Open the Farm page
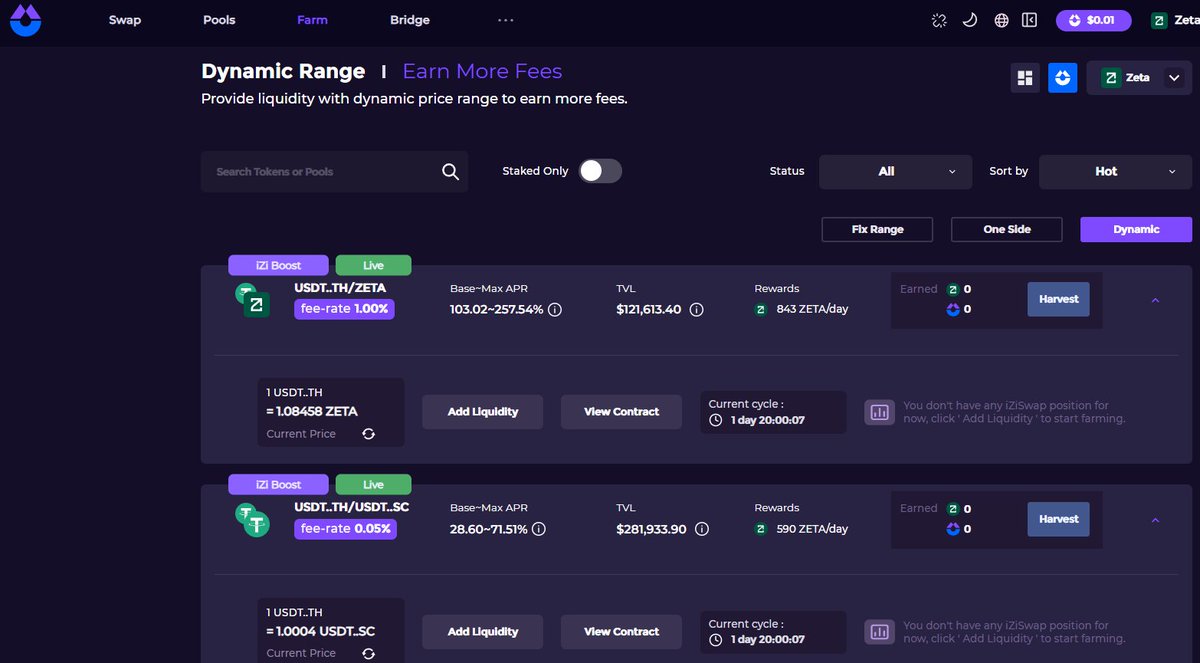1200x663 pixels. tap(312, 20)
